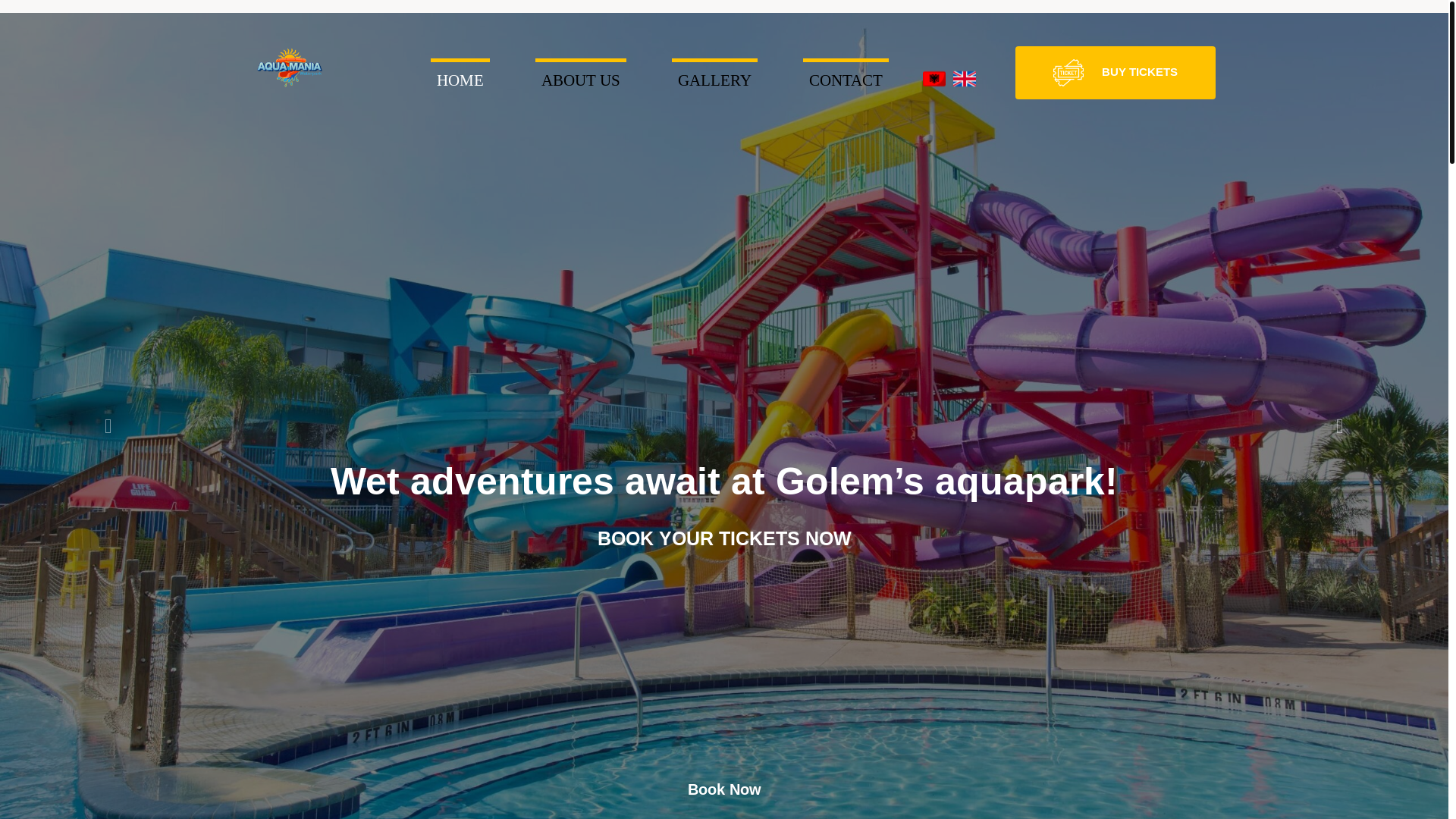Click the yellow bar above HOME
Screen dimensions: 1456x819
coord(460,60)
